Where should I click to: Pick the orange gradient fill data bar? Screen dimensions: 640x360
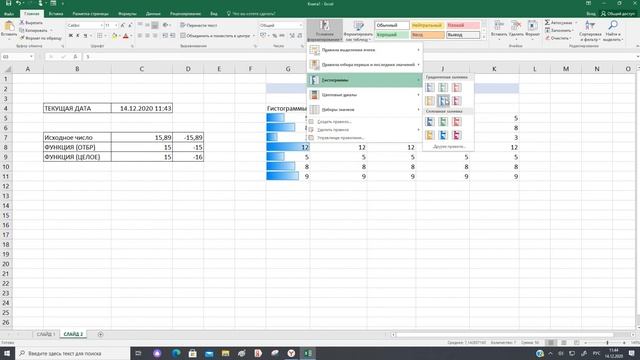tap(430, 100)
